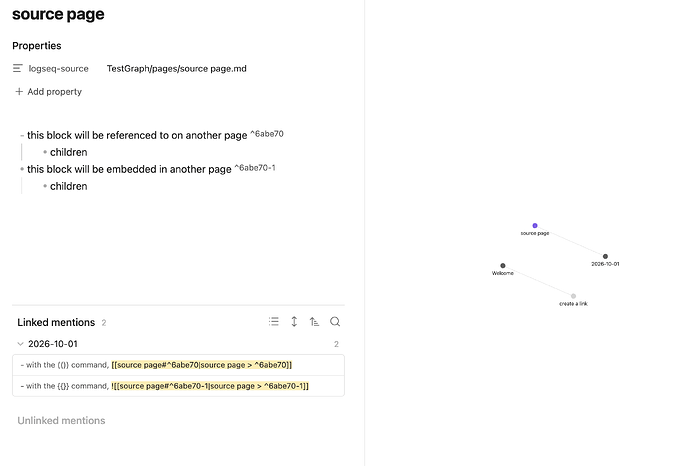Click the ^6abe70 block ID
690x466 pixels.
tap(267, 134)
